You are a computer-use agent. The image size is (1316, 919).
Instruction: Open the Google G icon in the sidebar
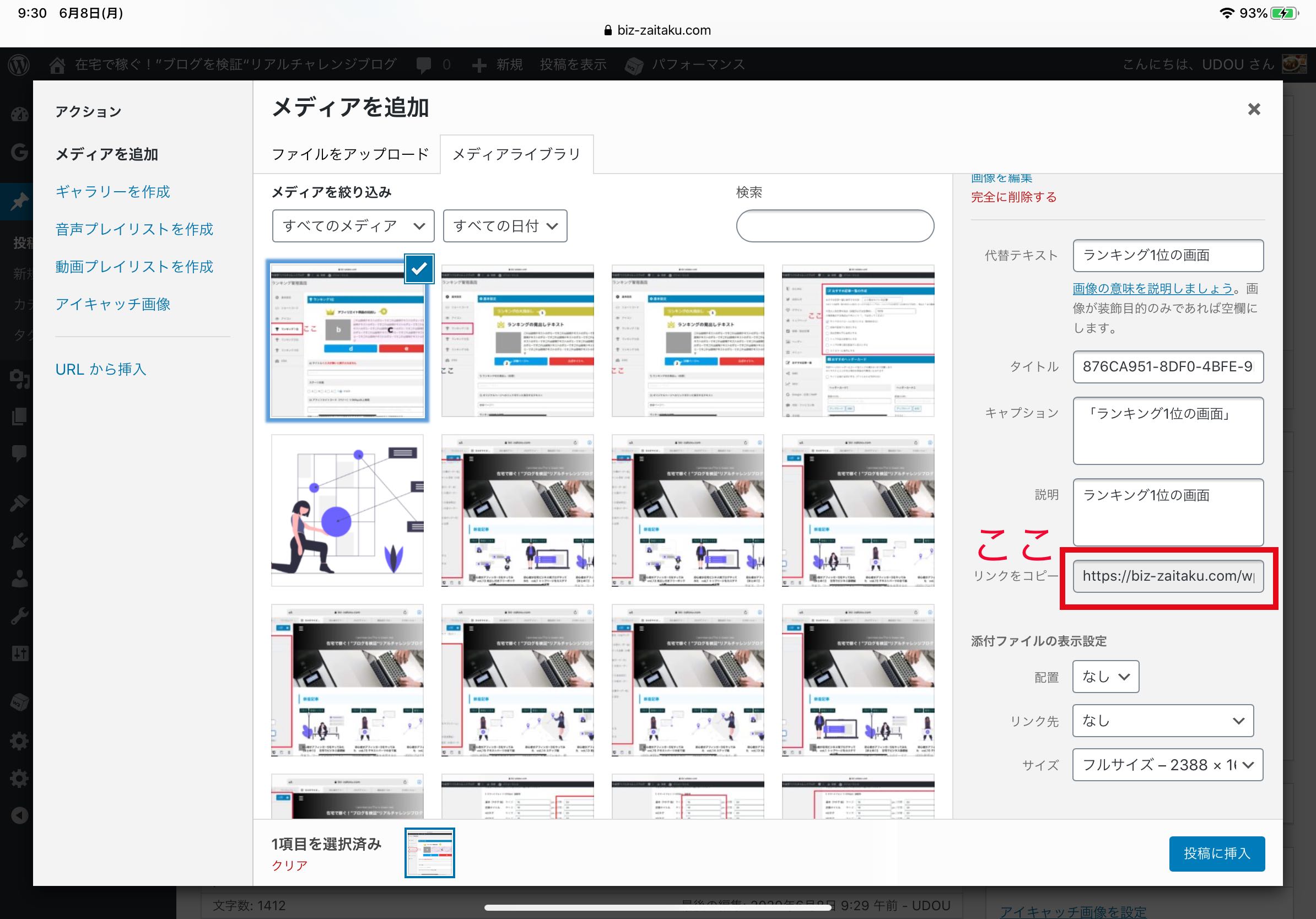coord(19,152)
